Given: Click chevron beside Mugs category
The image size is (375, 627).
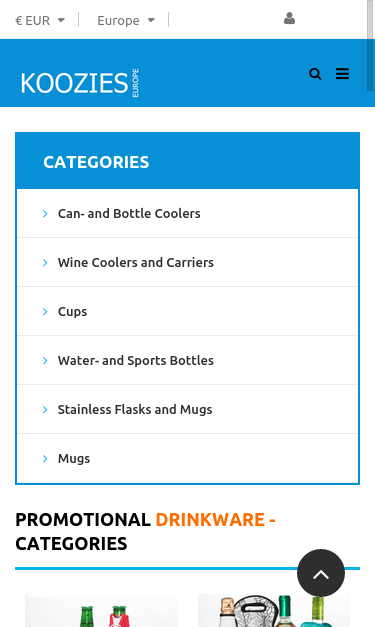Looking at the screenshot, I should [x=45, y=459].
